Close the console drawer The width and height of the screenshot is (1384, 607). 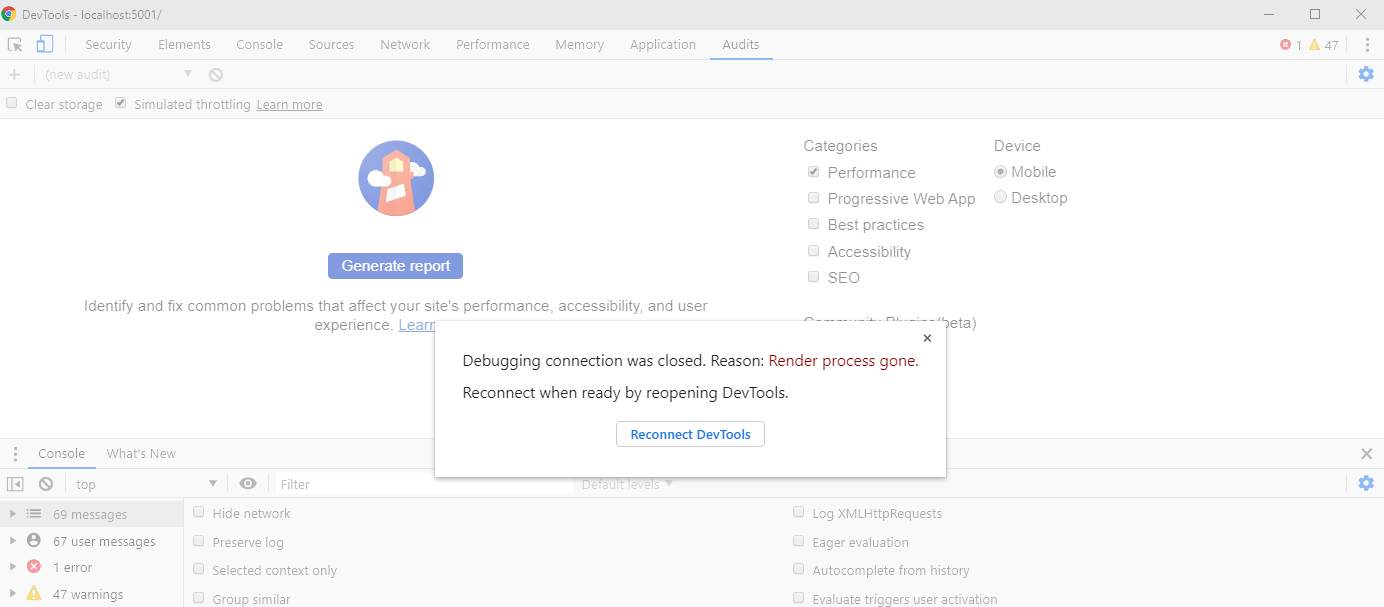tap(1367, 454)
